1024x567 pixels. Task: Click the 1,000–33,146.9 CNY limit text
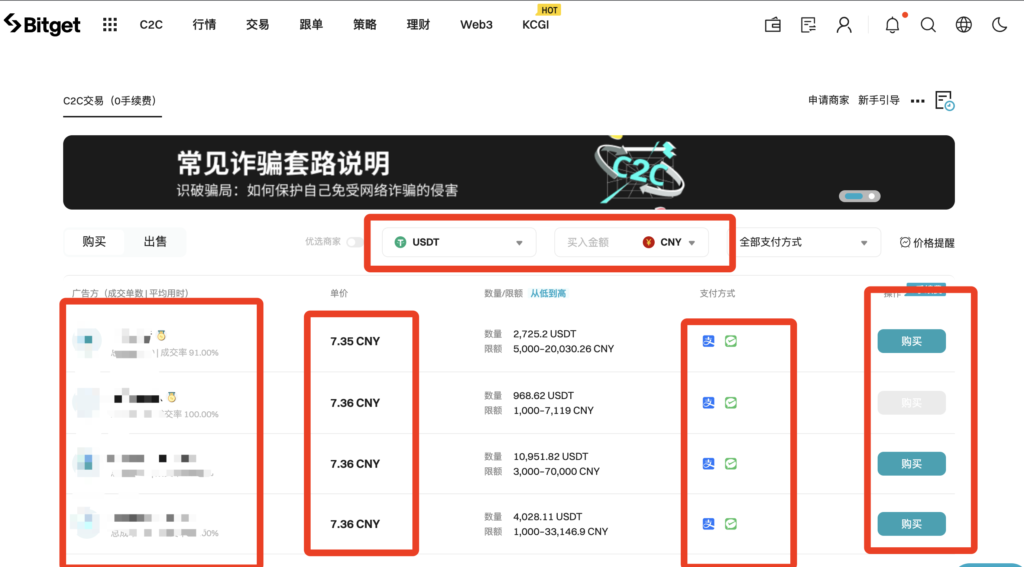(560, 532)
